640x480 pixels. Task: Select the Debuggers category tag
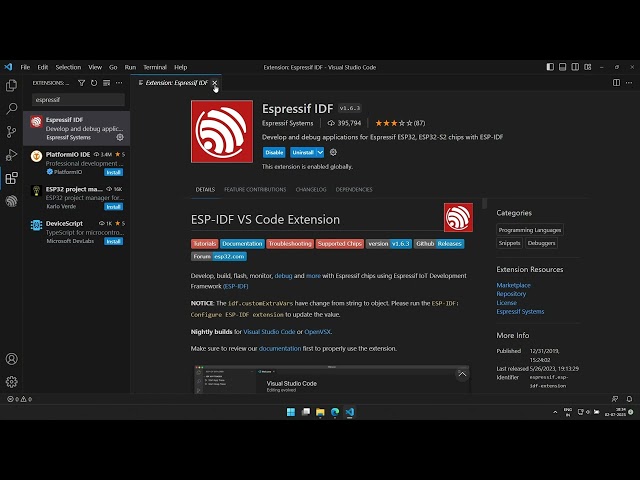point(541,243)
